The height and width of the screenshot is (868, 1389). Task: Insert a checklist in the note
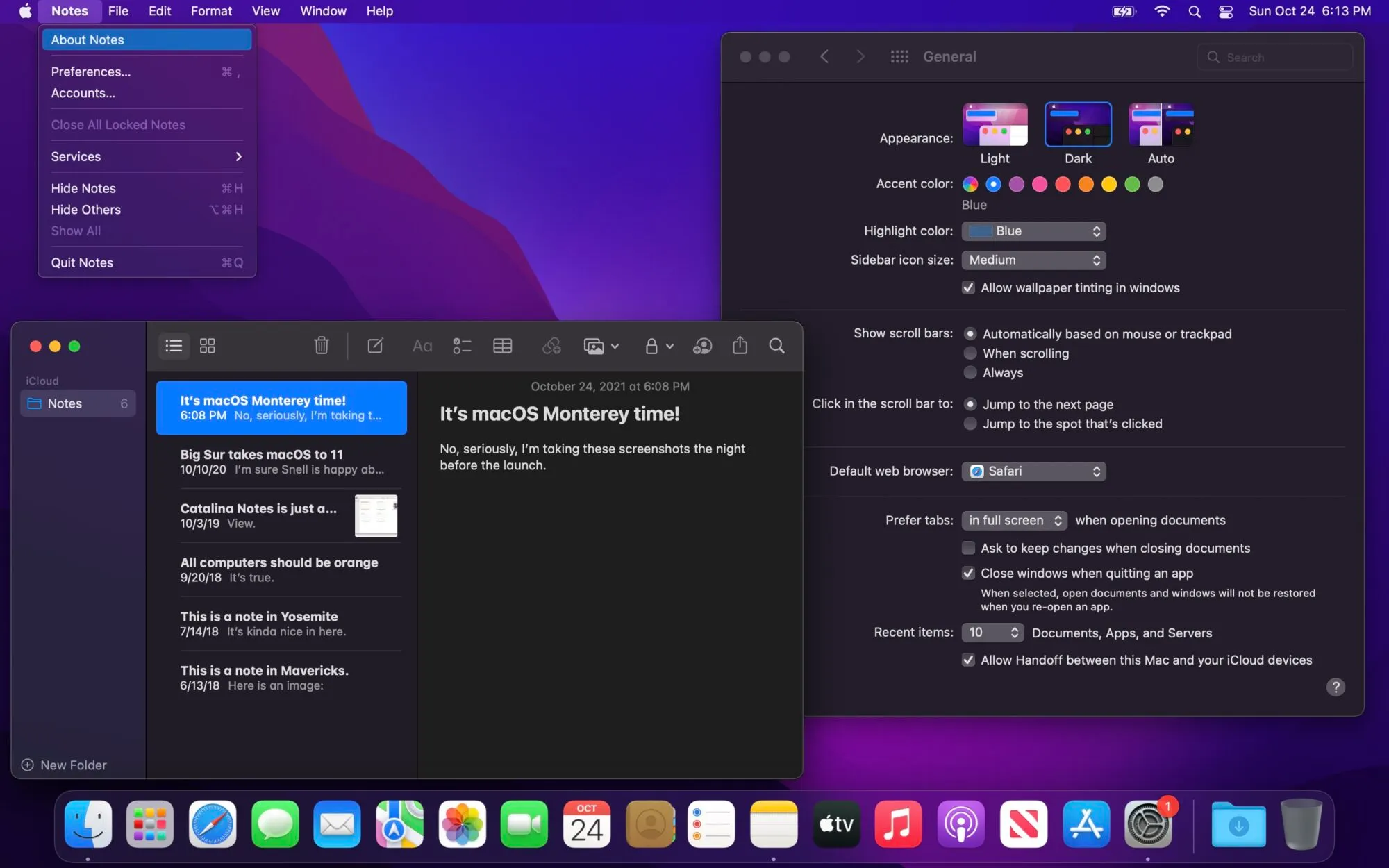point(461,345)
